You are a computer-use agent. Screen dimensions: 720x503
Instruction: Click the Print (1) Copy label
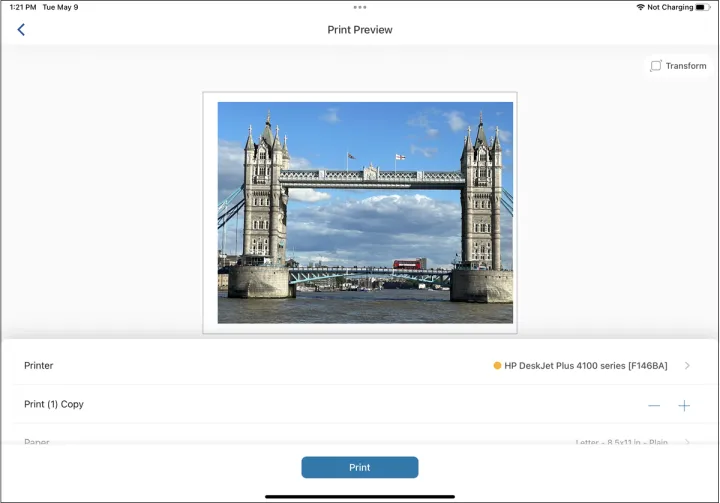pyautogui.click(x=54, y=405)
